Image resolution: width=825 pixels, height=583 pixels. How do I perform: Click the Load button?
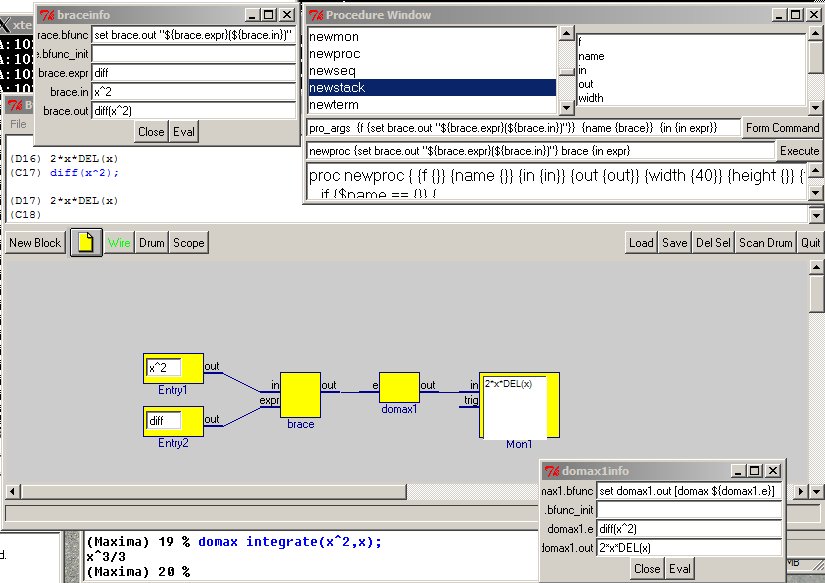(x=641, y=243)
